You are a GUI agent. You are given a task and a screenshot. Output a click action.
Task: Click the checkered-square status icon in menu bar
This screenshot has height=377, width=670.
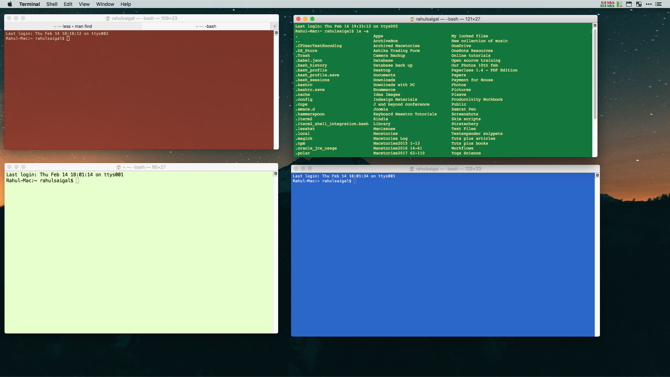pyautogui.click(x=639, y=4)
